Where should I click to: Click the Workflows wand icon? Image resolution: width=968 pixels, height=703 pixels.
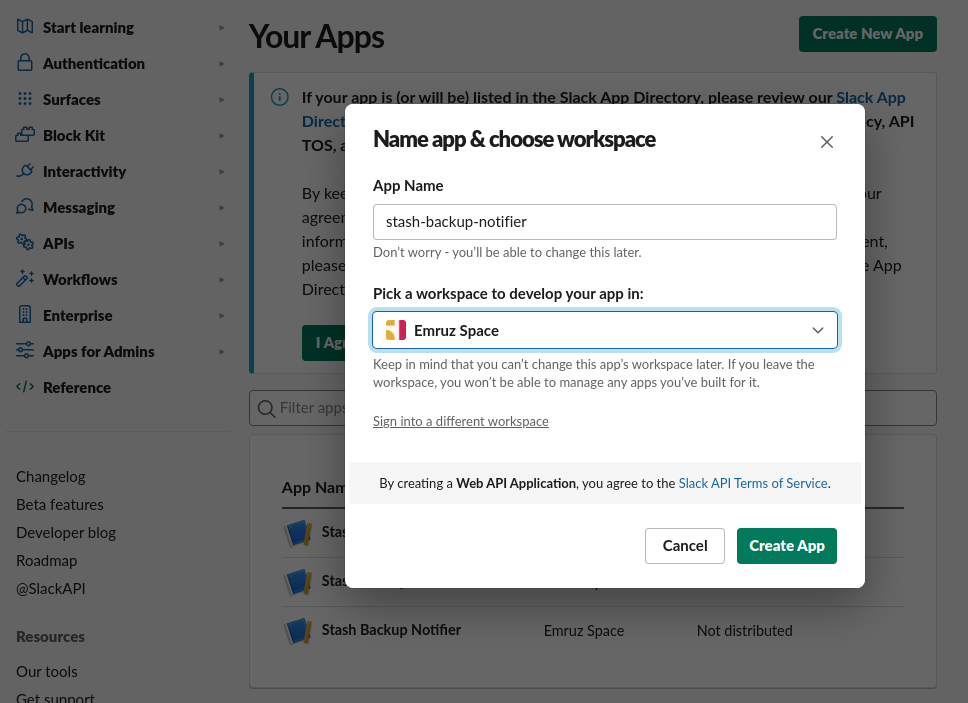pos(25,279)
